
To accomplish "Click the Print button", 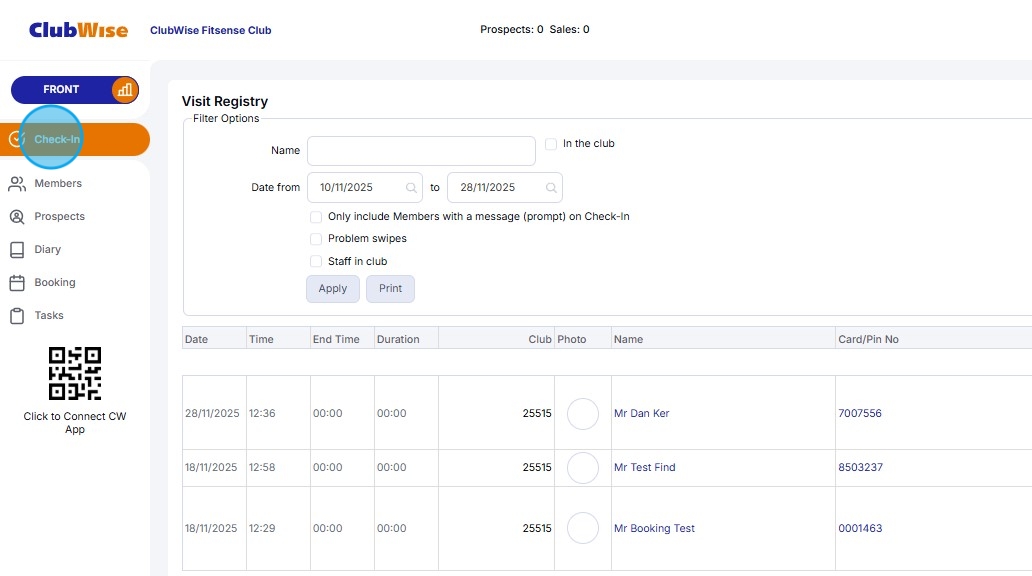I will [x=390, y=288].
